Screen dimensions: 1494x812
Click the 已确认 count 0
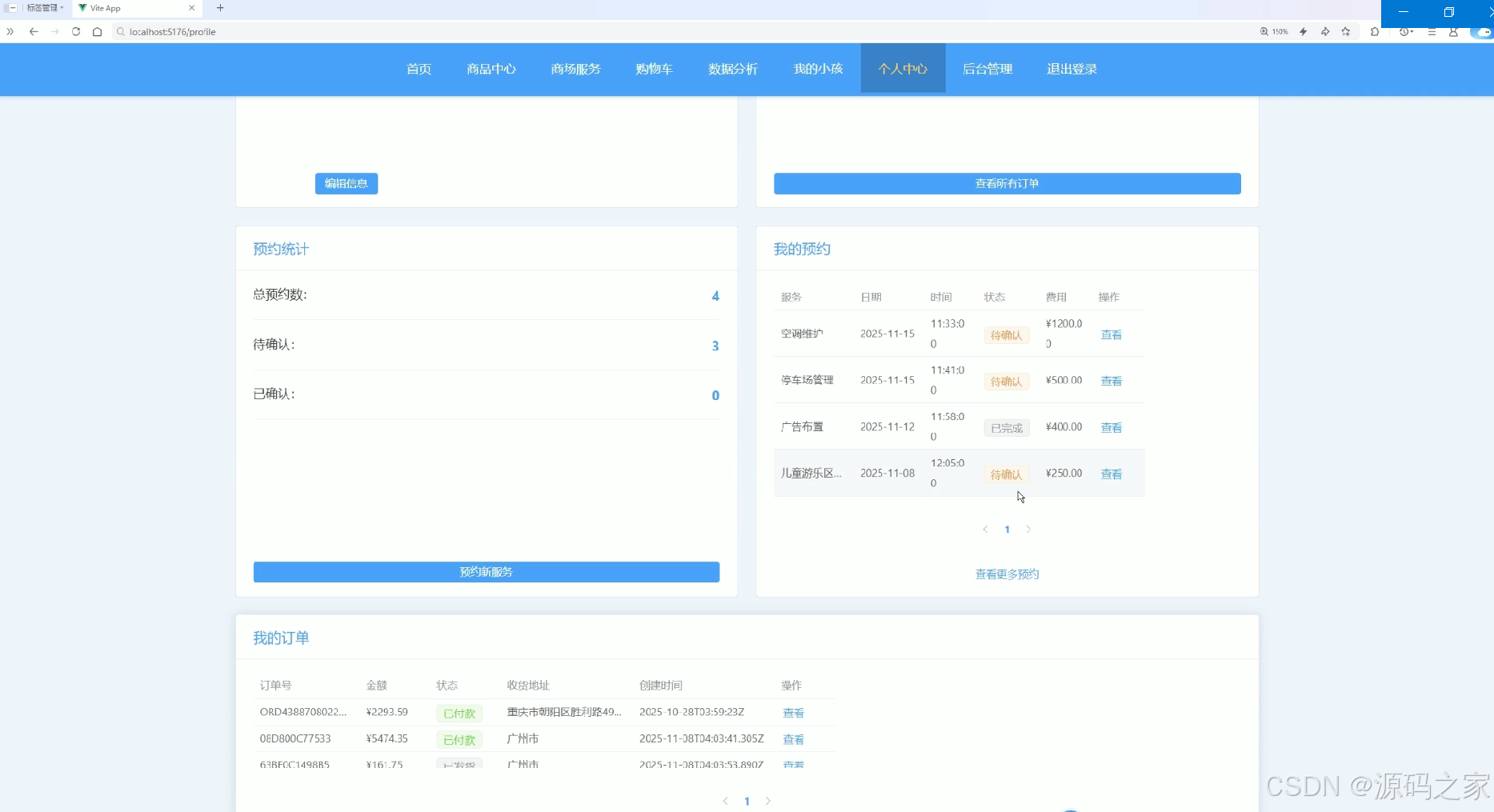[715, 395]
